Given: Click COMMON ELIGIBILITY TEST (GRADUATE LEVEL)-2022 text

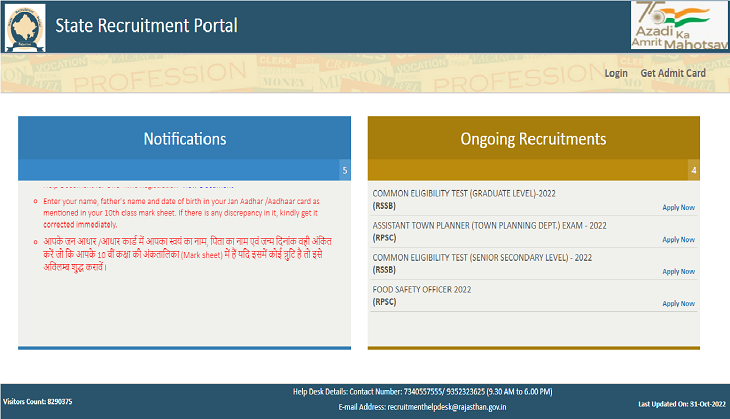Looking at the screenshot, I should tap(464, 193).
